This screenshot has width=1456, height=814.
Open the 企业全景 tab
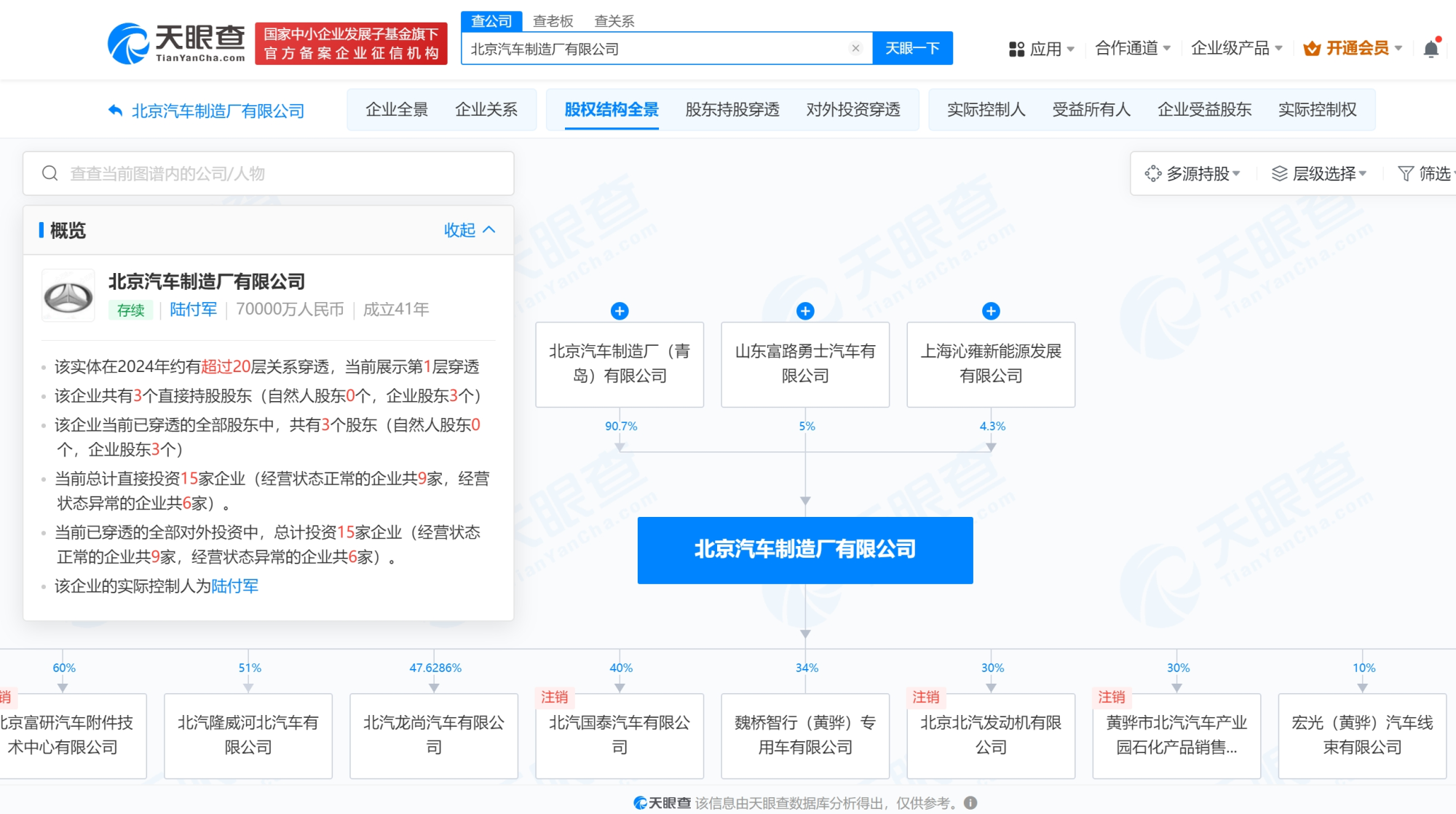click(x=397, y=110)
